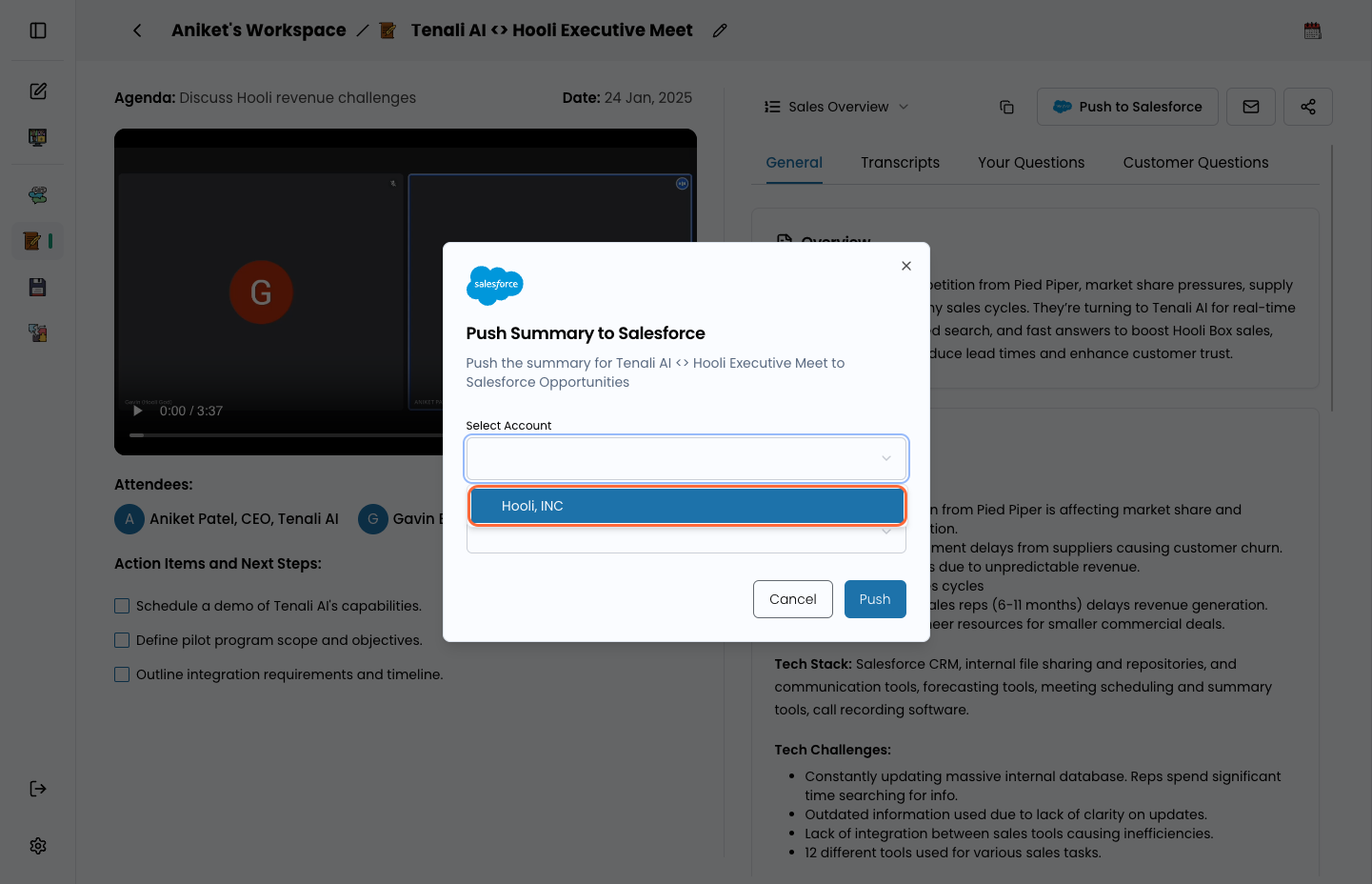Screen dimensions: 1372x884
Task: Open the Select Account combo box
Action: point(686,458)
